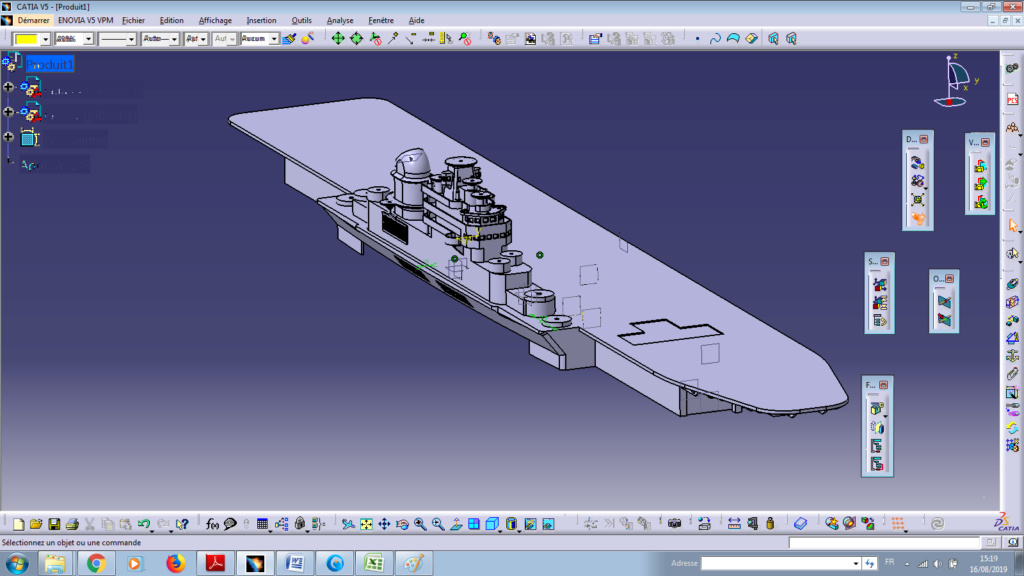Screen dimensions: 1024x576
Task: Click the yellow color swatch
Action: coord(26,39)
